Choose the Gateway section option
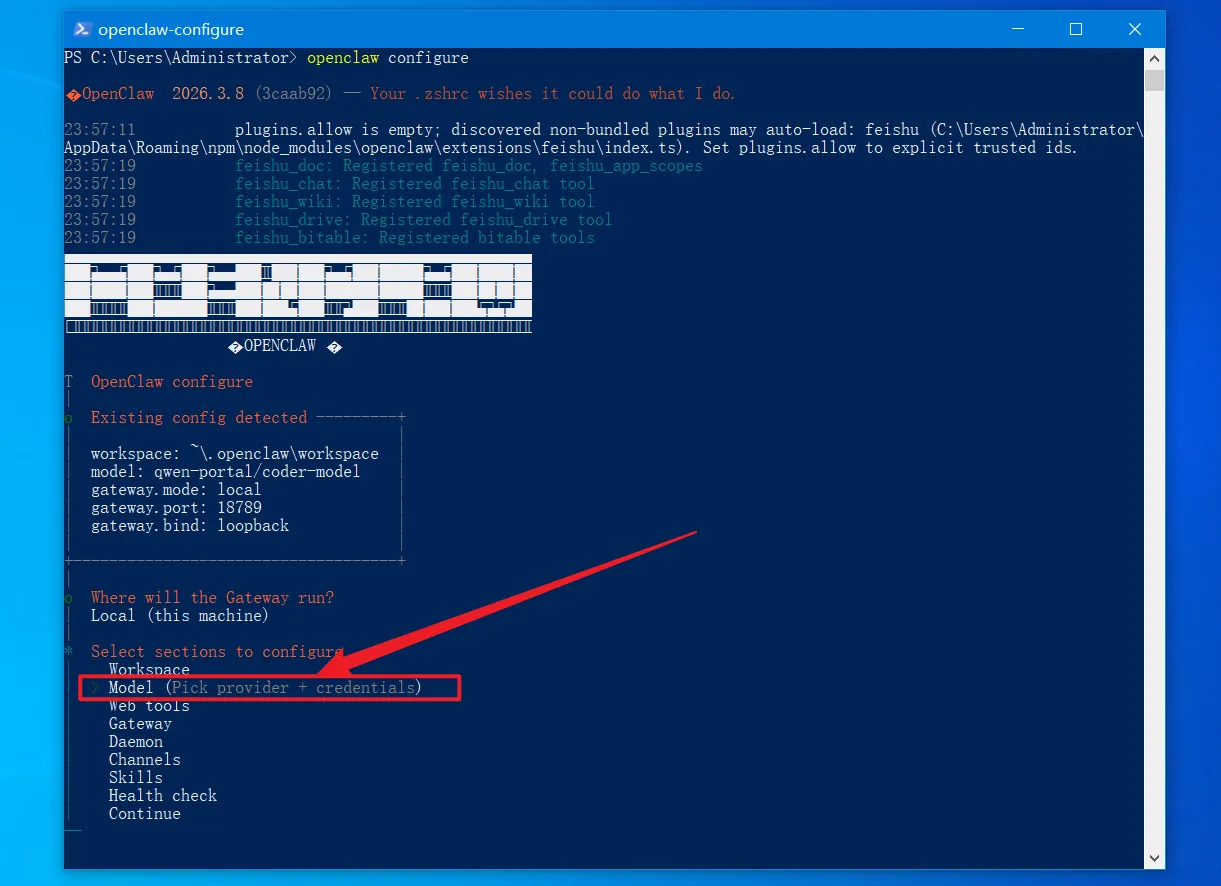Image resolution: width=1221 pixels, height=886 pixels. tap(140, 723)
